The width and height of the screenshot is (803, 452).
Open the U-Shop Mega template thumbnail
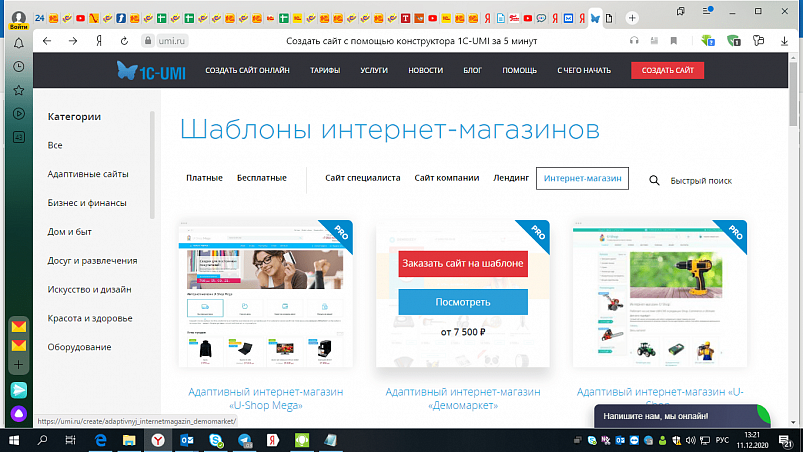[266, 294]
